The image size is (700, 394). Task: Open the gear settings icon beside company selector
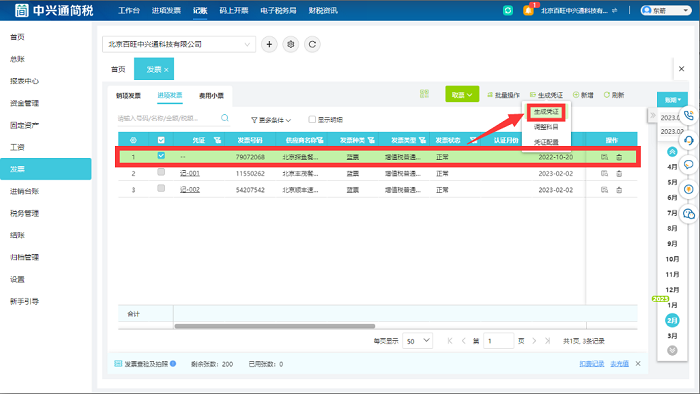291,44
